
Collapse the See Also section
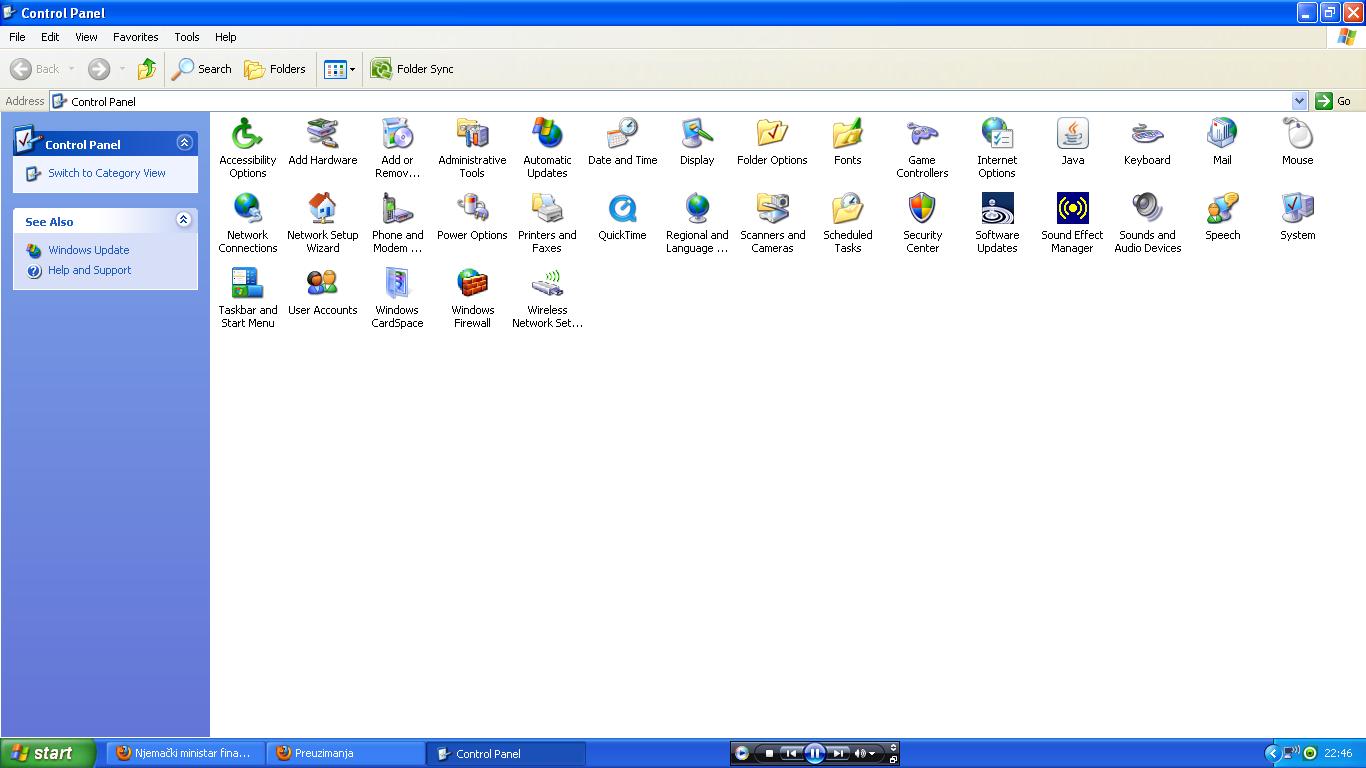click(x=184, y=220)
